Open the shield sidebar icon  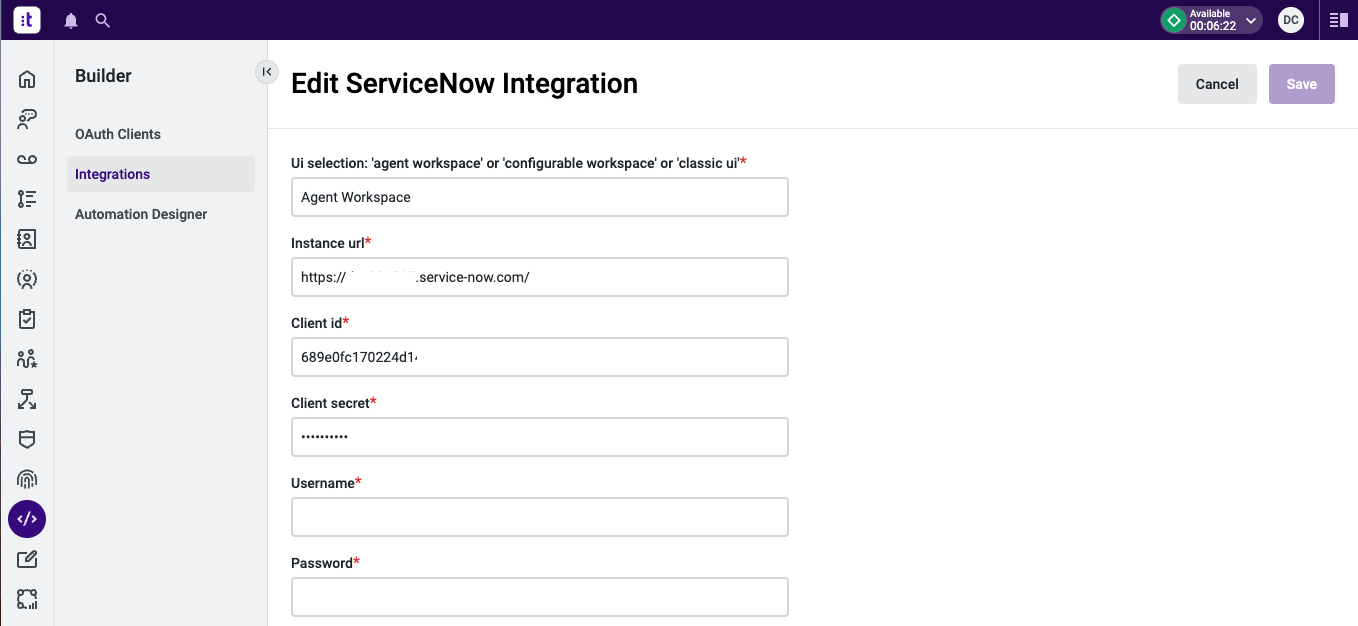tap(27, 439)
